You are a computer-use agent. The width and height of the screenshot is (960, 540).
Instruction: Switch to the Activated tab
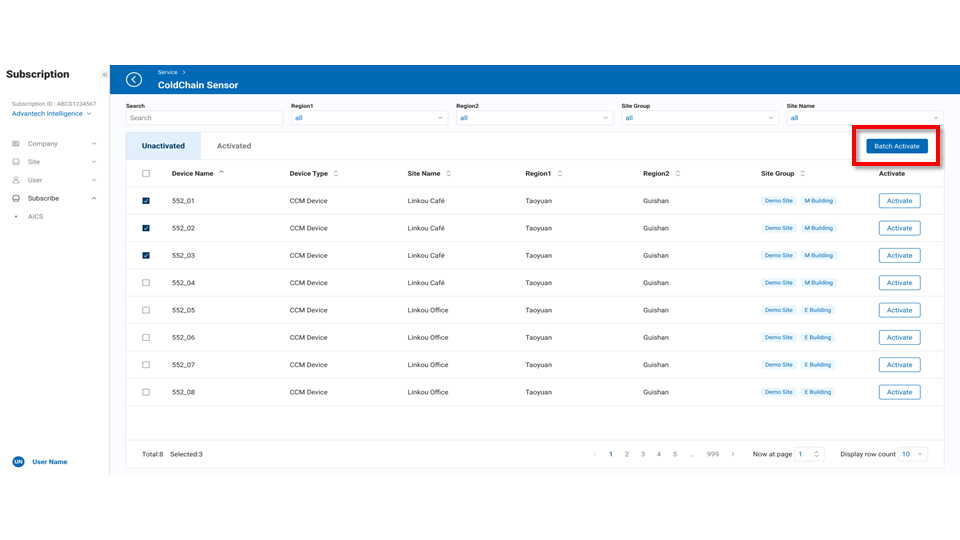[234, 146]
